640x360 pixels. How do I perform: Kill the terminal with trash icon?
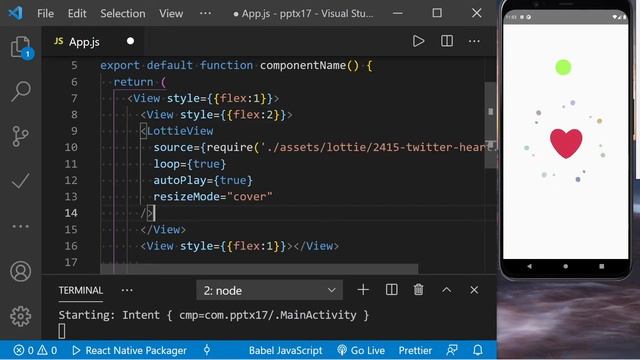point(418,290)
